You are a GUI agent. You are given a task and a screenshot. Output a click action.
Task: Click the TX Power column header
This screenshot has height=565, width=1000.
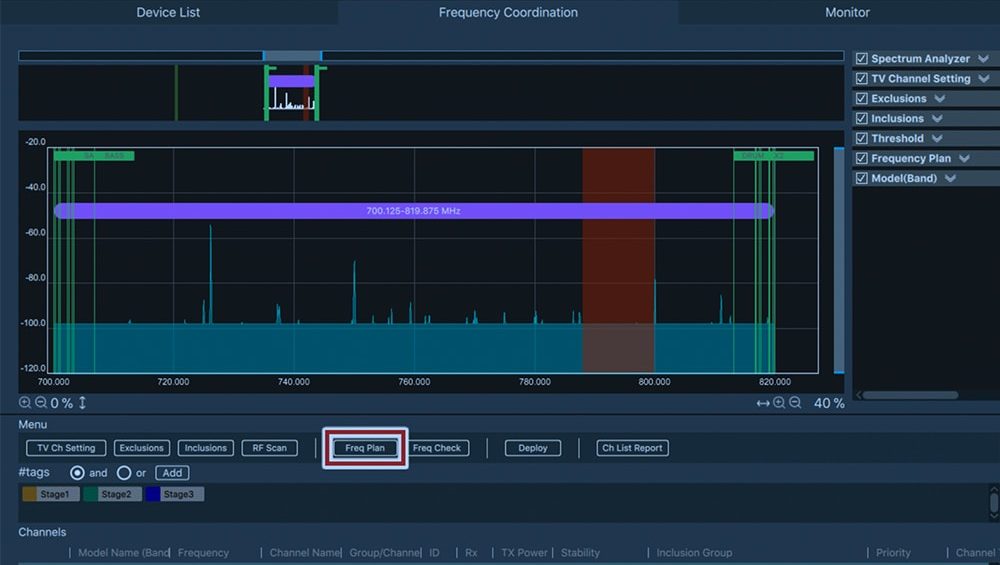coord(524,552)
